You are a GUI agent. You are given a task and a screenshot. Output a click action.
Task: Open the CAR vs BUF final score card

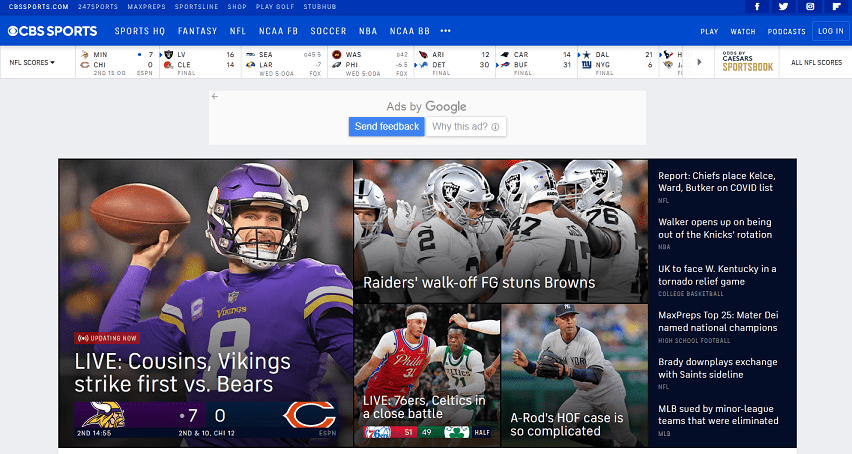[x=536, y=62]
